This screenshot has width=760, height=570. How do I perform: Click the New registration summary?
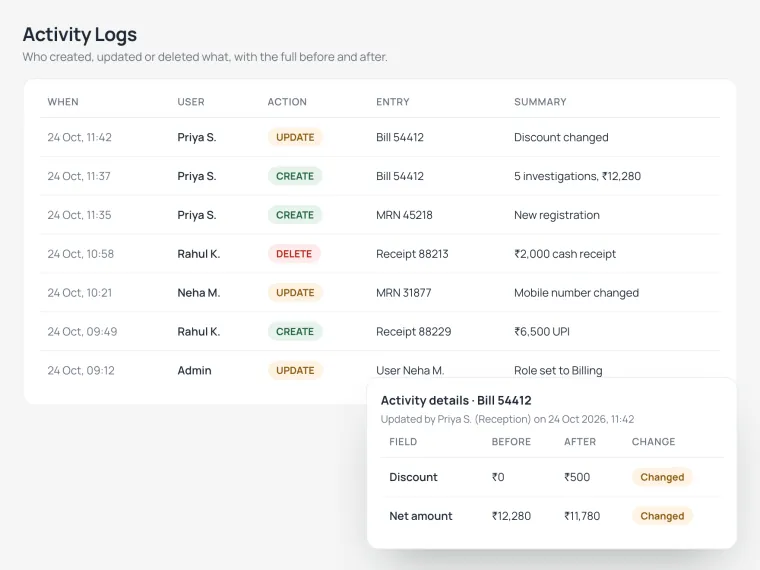click(557, 215)
